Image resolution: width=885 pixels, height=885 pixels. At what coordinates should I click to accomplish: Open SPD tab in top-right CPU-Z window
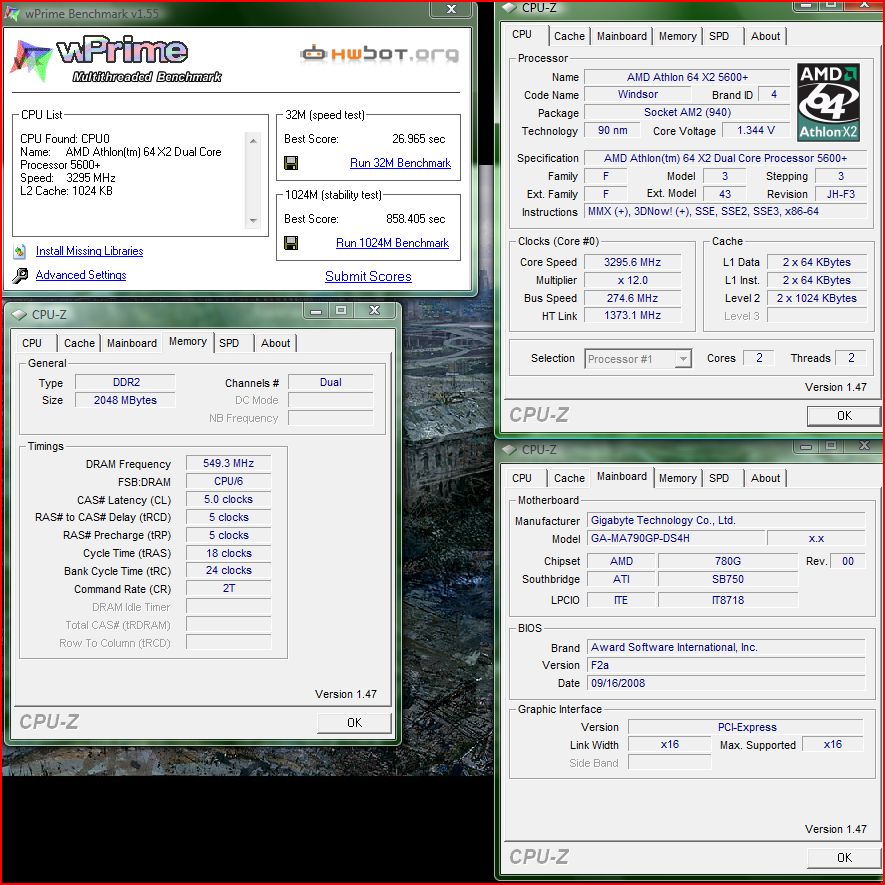pyautogui.click(x=718, y=36)
